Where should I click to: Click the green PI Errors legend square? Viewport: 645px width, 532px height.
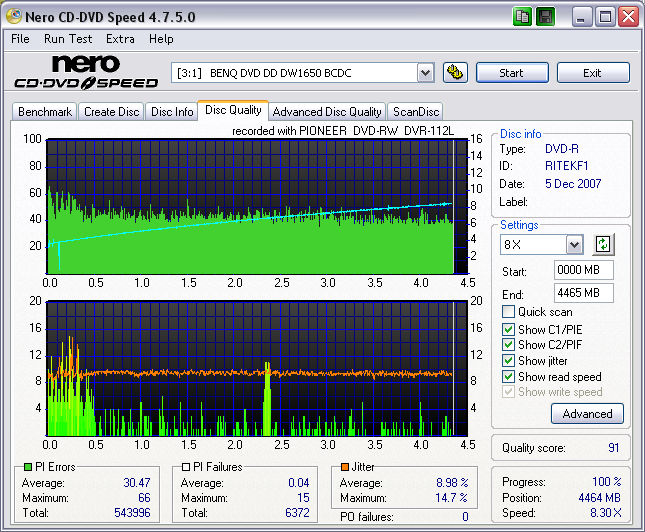tap(28, 467)
